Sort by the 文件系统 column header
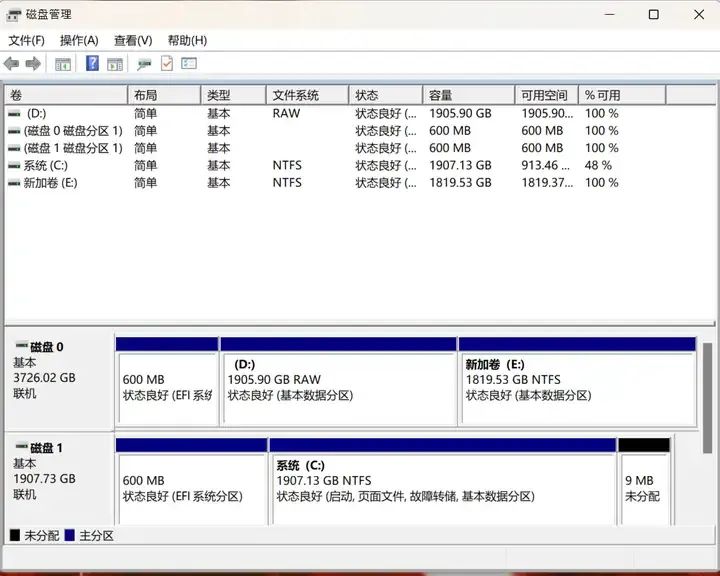The width and height of the screenshot is (720, 576). [x=308, y=95]
